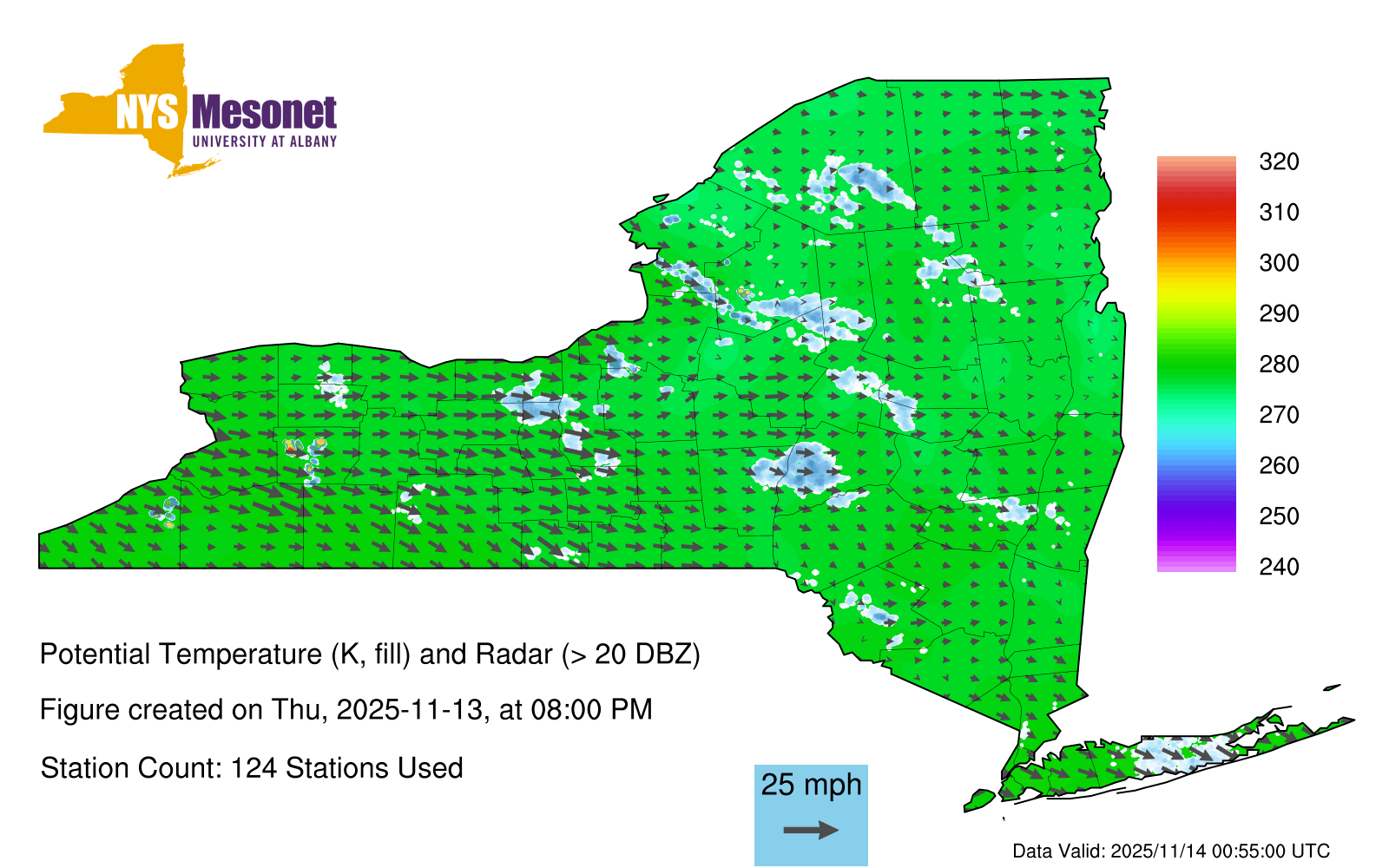Click the Potential Temperature title text
Viewport: 1389px width, 868px height.
(370, 654)
